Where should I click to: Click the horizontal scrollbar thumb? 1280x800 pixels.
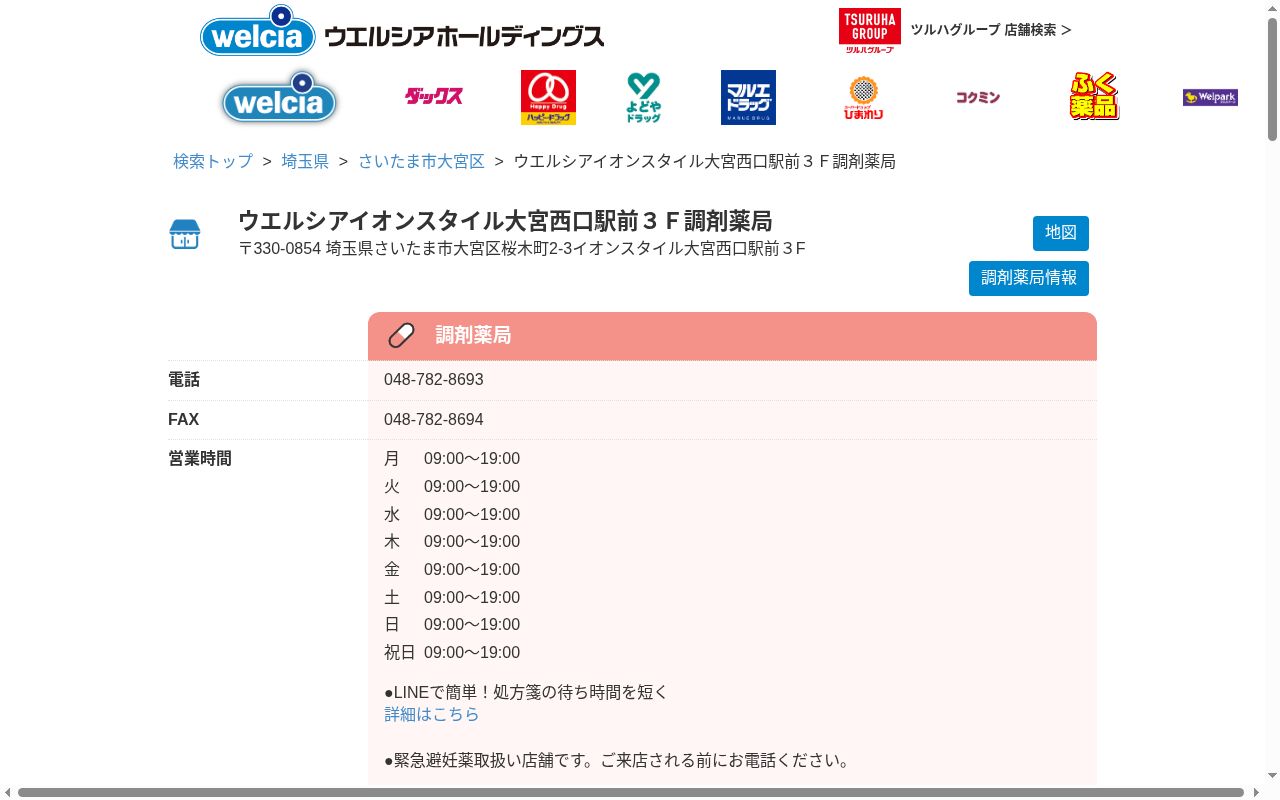tap(630, 792)
